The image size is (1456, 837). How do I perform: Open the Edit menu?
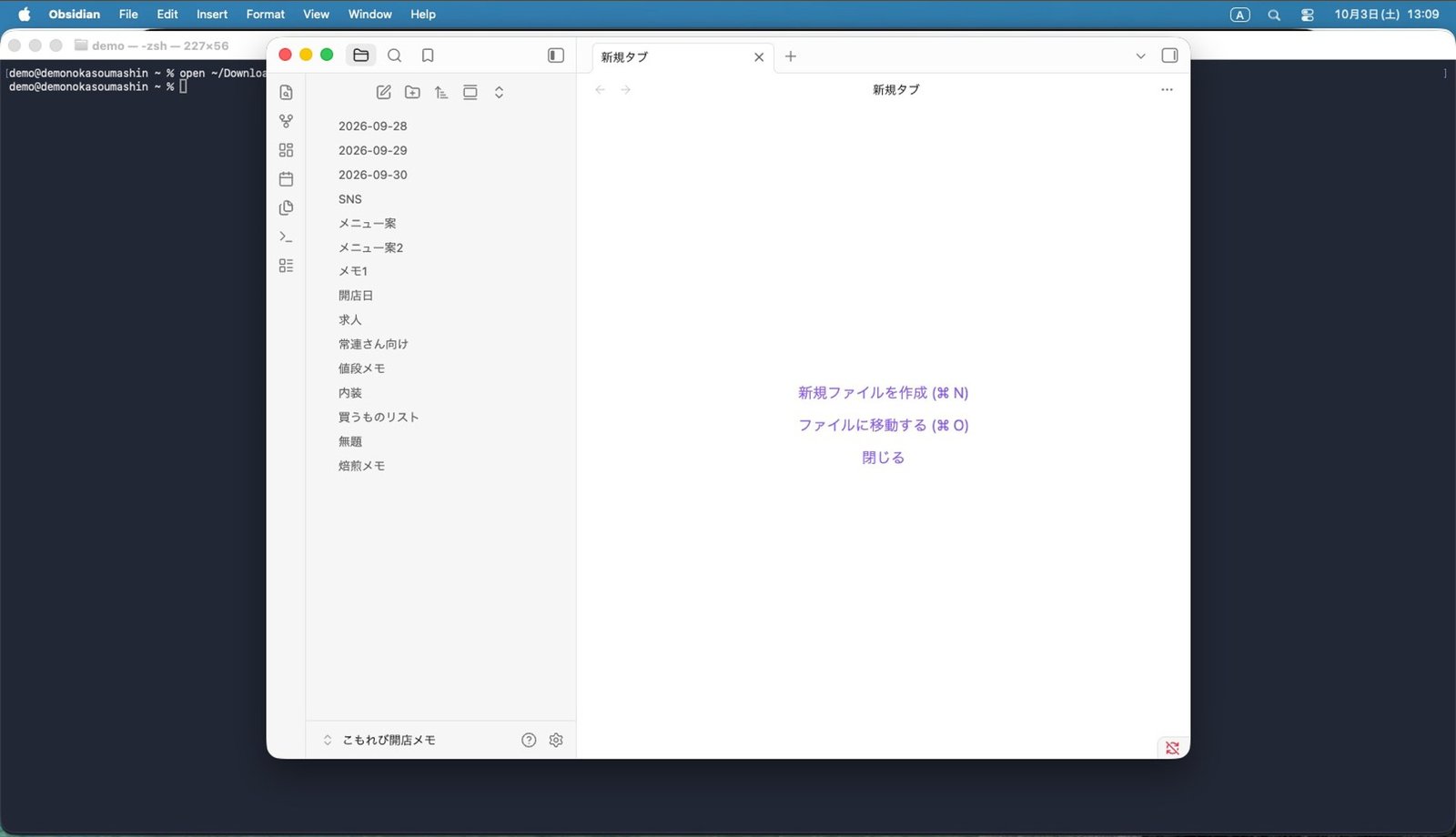tap(167, 14)
